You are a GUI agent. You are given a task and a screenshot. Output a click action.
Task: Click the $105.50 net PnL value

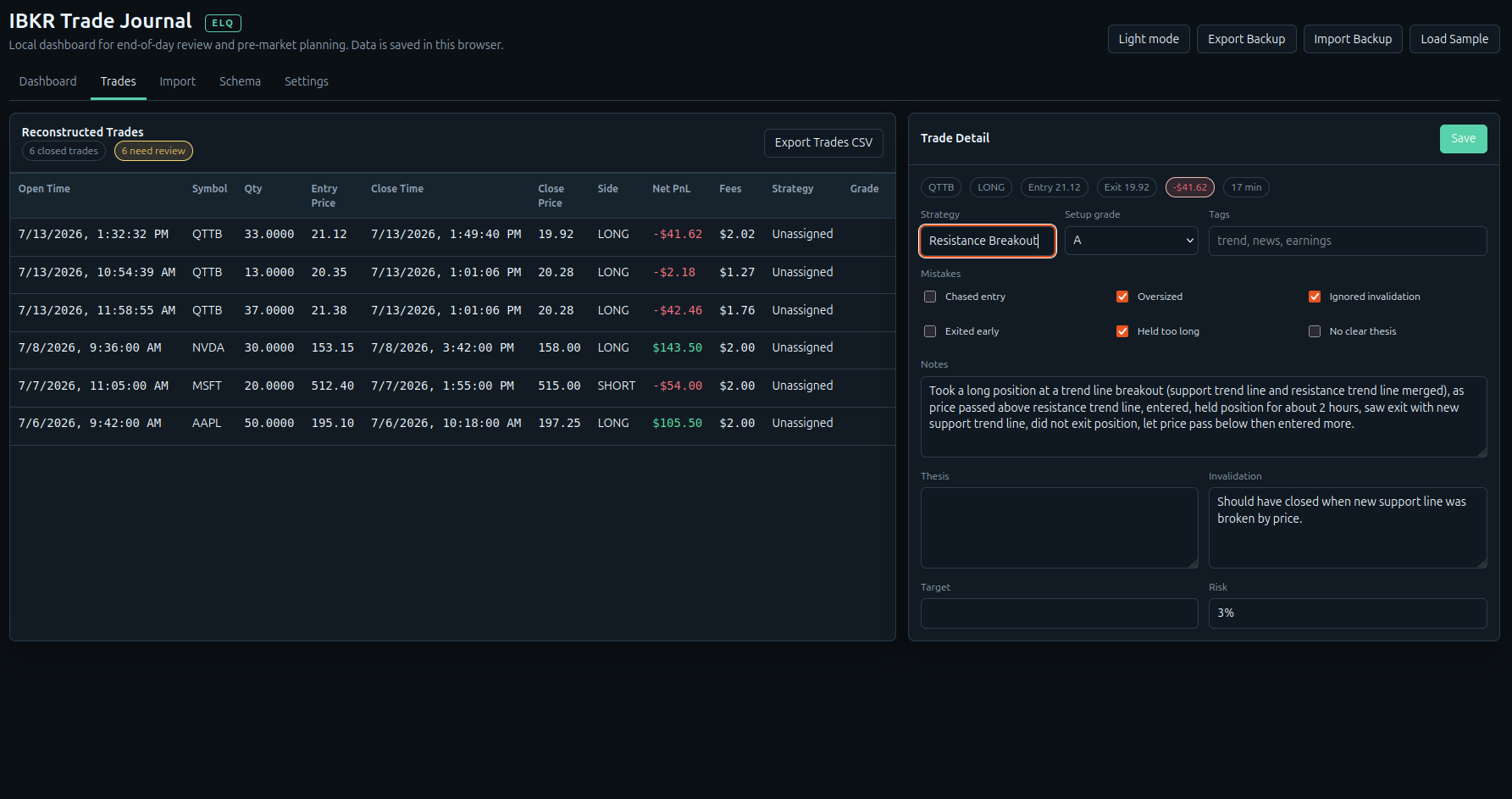click(677, 424)
